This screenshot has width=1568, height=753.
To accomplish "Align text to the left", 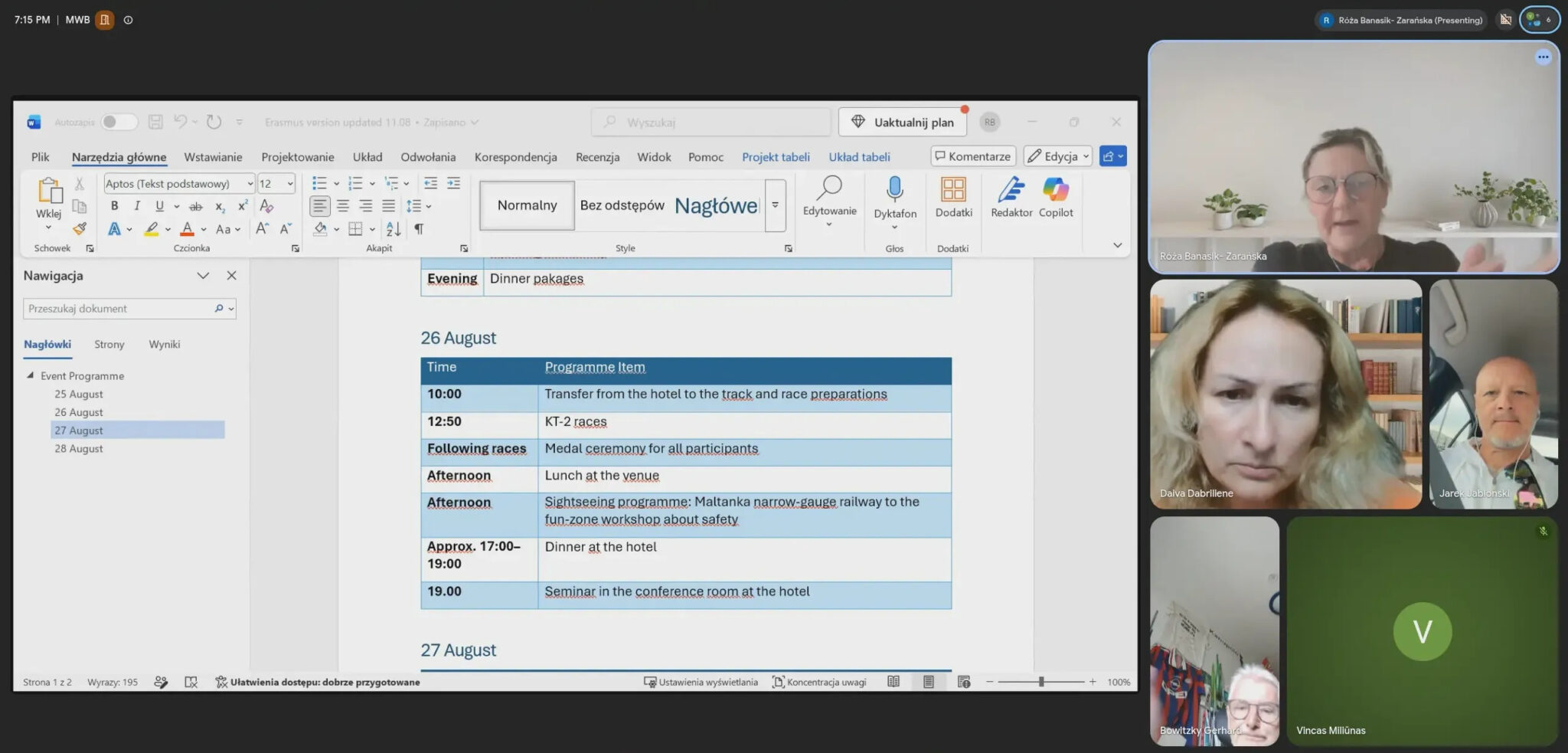I will pyautogui.click(x=320, y=206).
